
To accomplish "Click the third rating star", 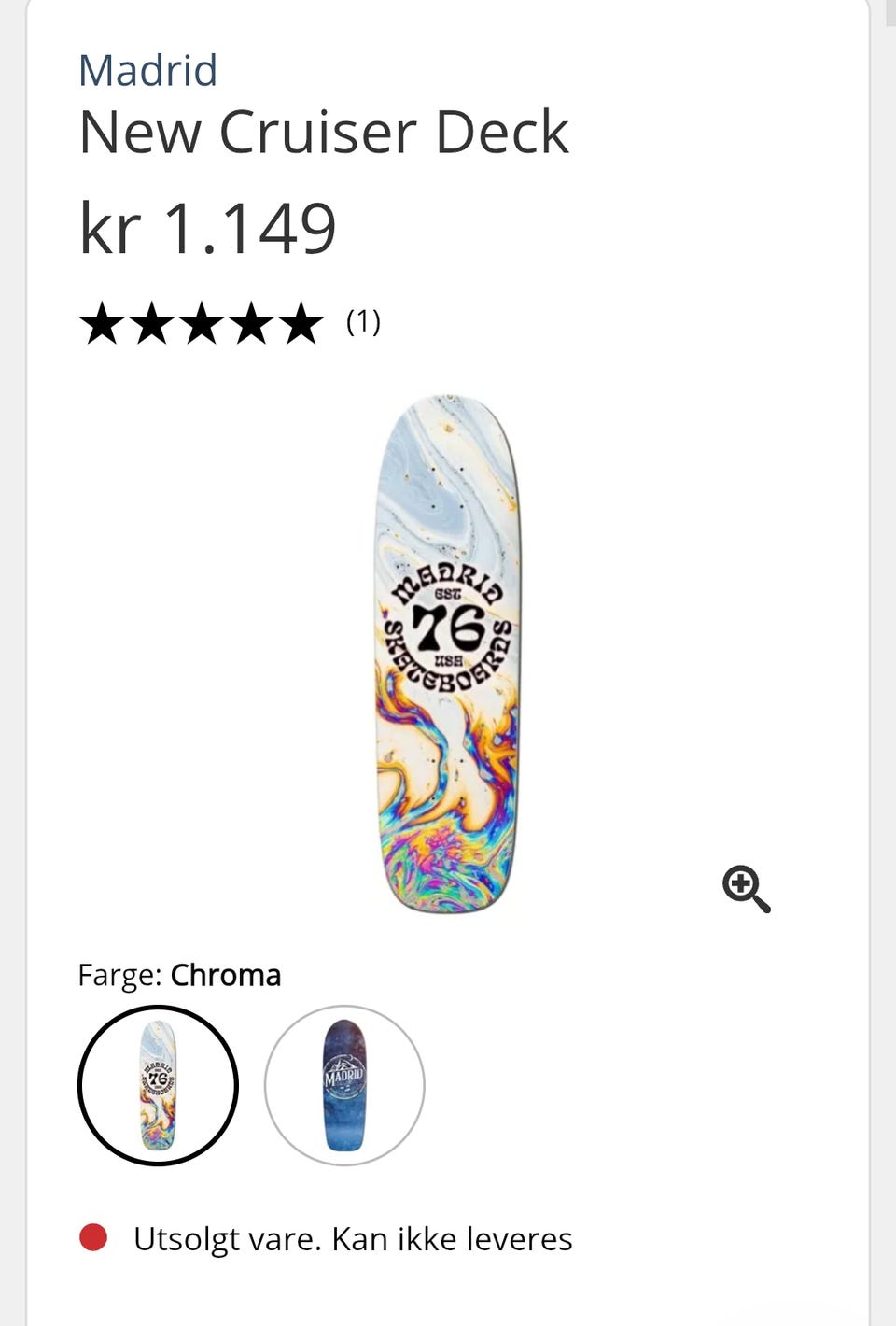I will click(x=202, y=323).
